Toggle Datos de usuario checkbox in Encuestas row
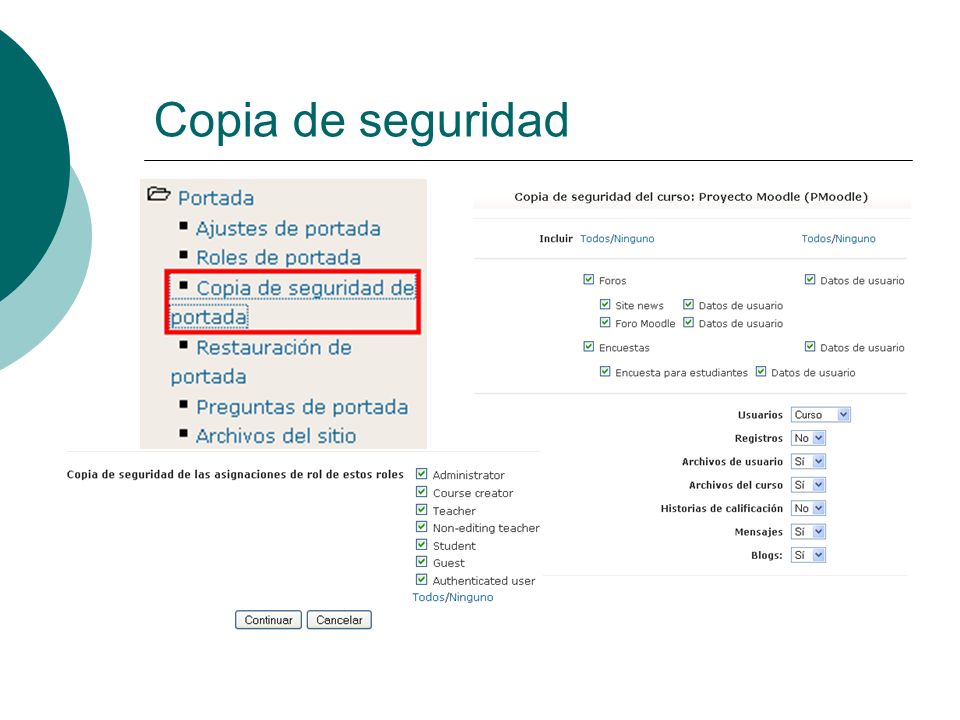This screenshot has height=720, width=960. [x=810, y=347]
